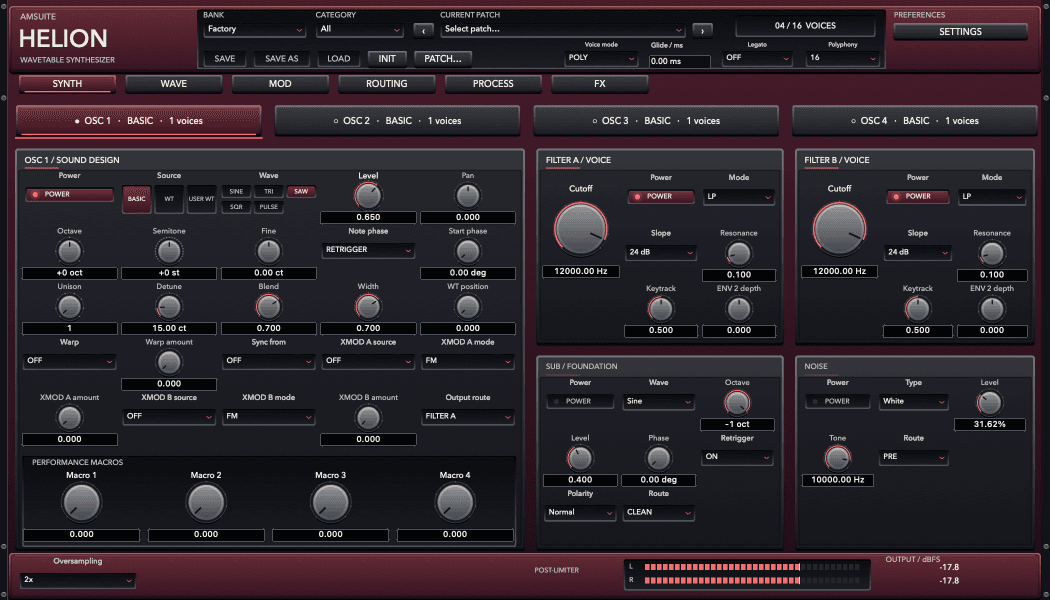Click the Noise Level 31.62% field
Screen dimensions: 1050x600
point(990,425)
